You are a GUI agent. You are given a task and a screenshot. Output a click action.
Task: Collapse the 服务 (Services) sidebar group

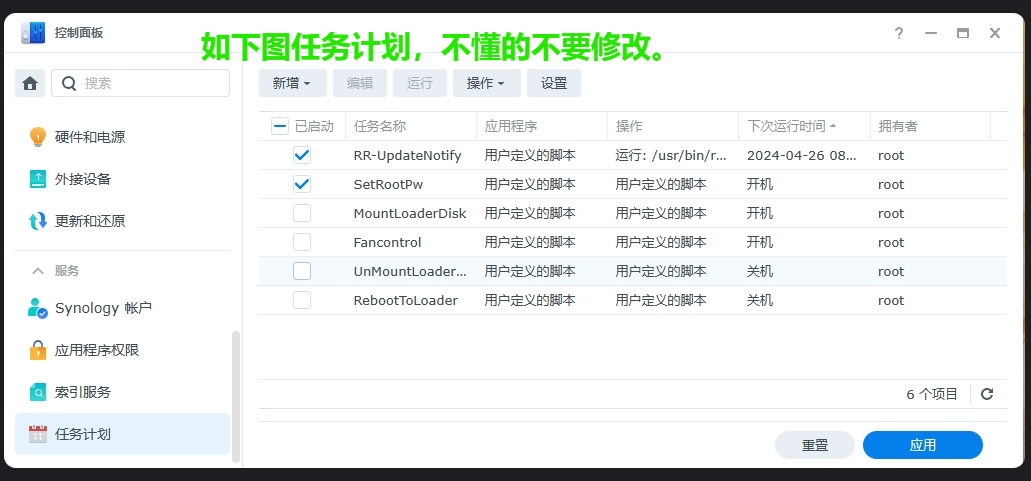(x=39, y=271)
